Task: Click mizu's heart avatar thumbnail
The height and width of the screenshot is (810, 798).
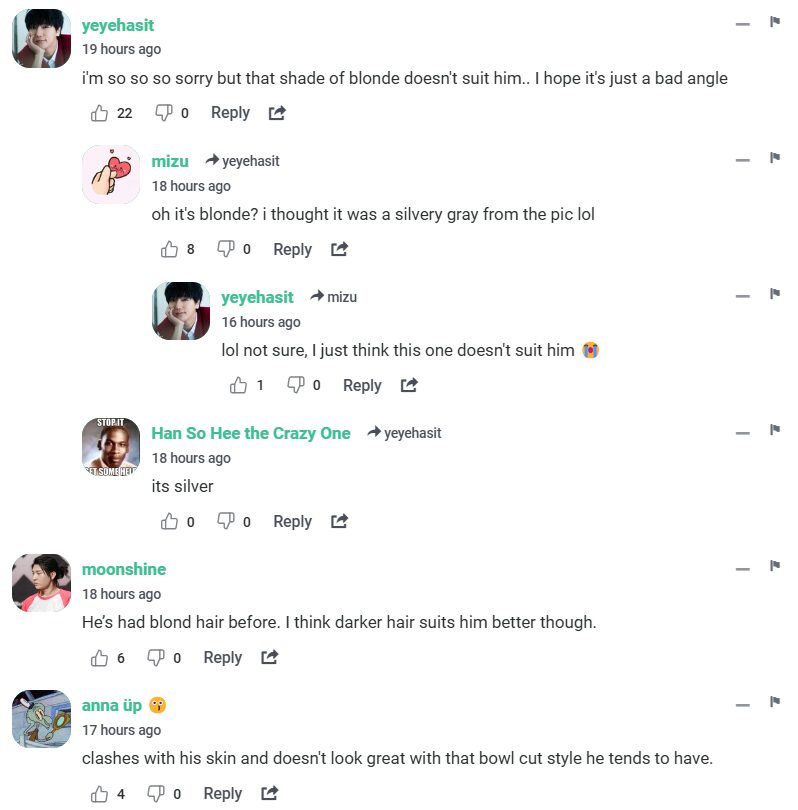Action: [111, 175]
